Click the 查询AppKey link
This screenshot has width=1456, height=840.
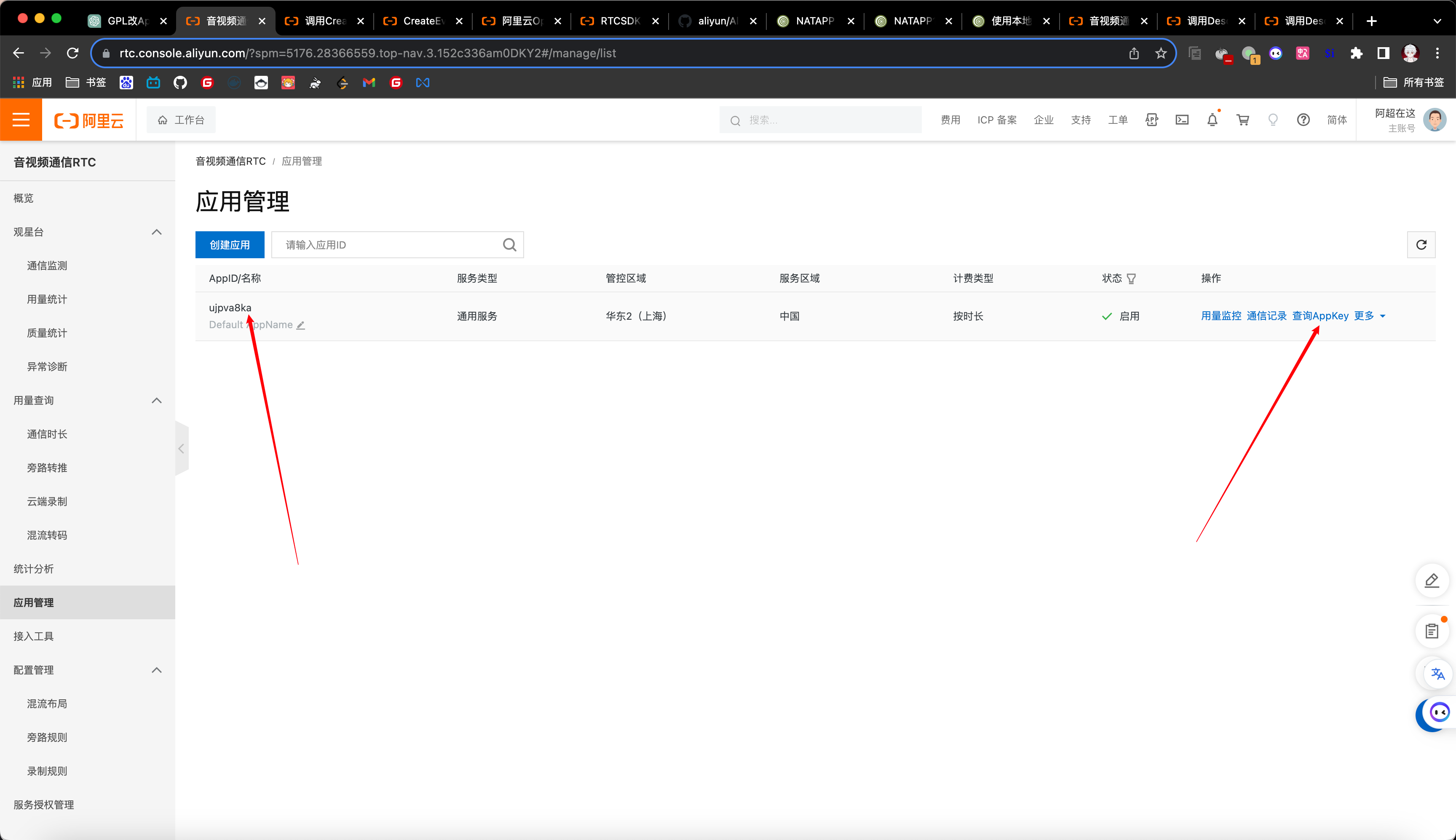pyautogui.click(x=1320, y=316)
